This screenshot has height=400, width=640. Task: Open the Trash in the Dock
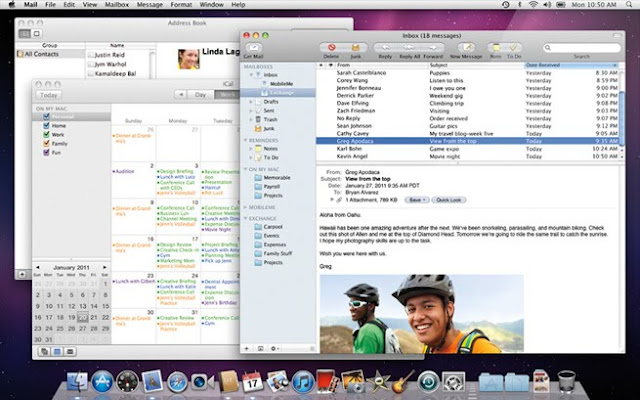[567, 381]
